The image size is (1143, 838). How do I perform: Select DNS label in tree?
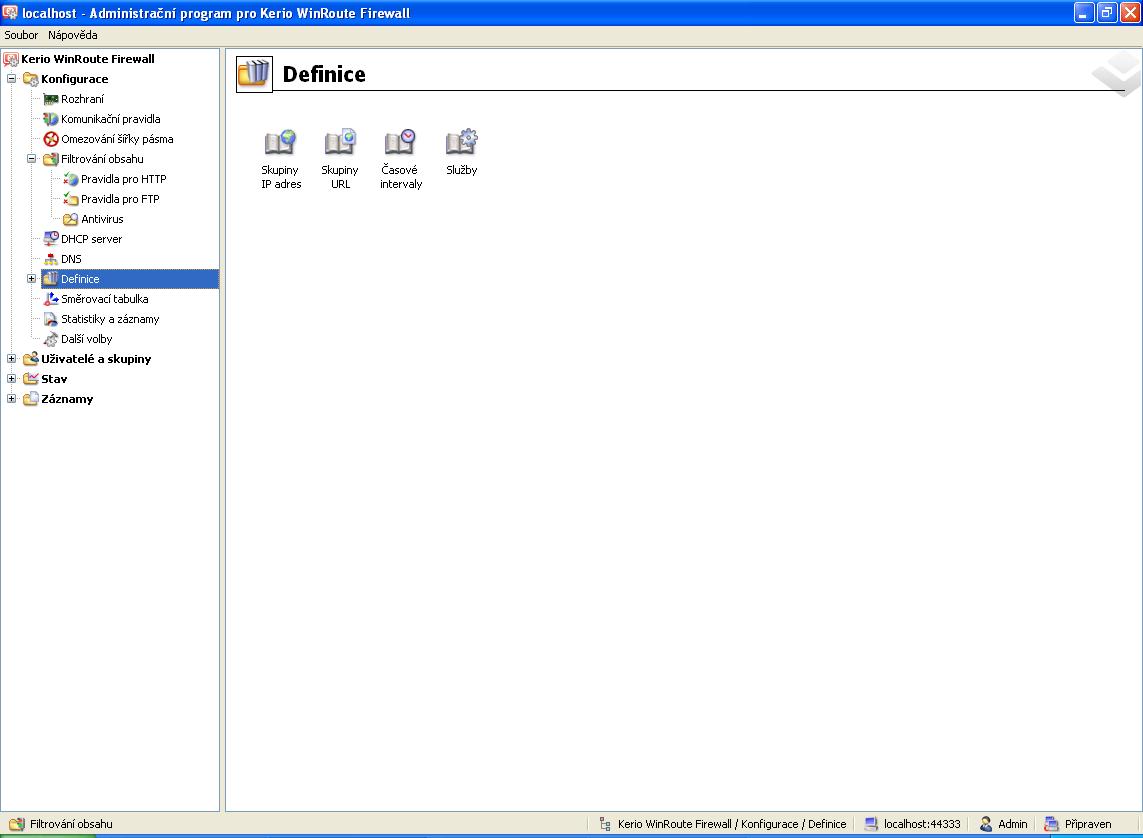(x=71, y=259)
